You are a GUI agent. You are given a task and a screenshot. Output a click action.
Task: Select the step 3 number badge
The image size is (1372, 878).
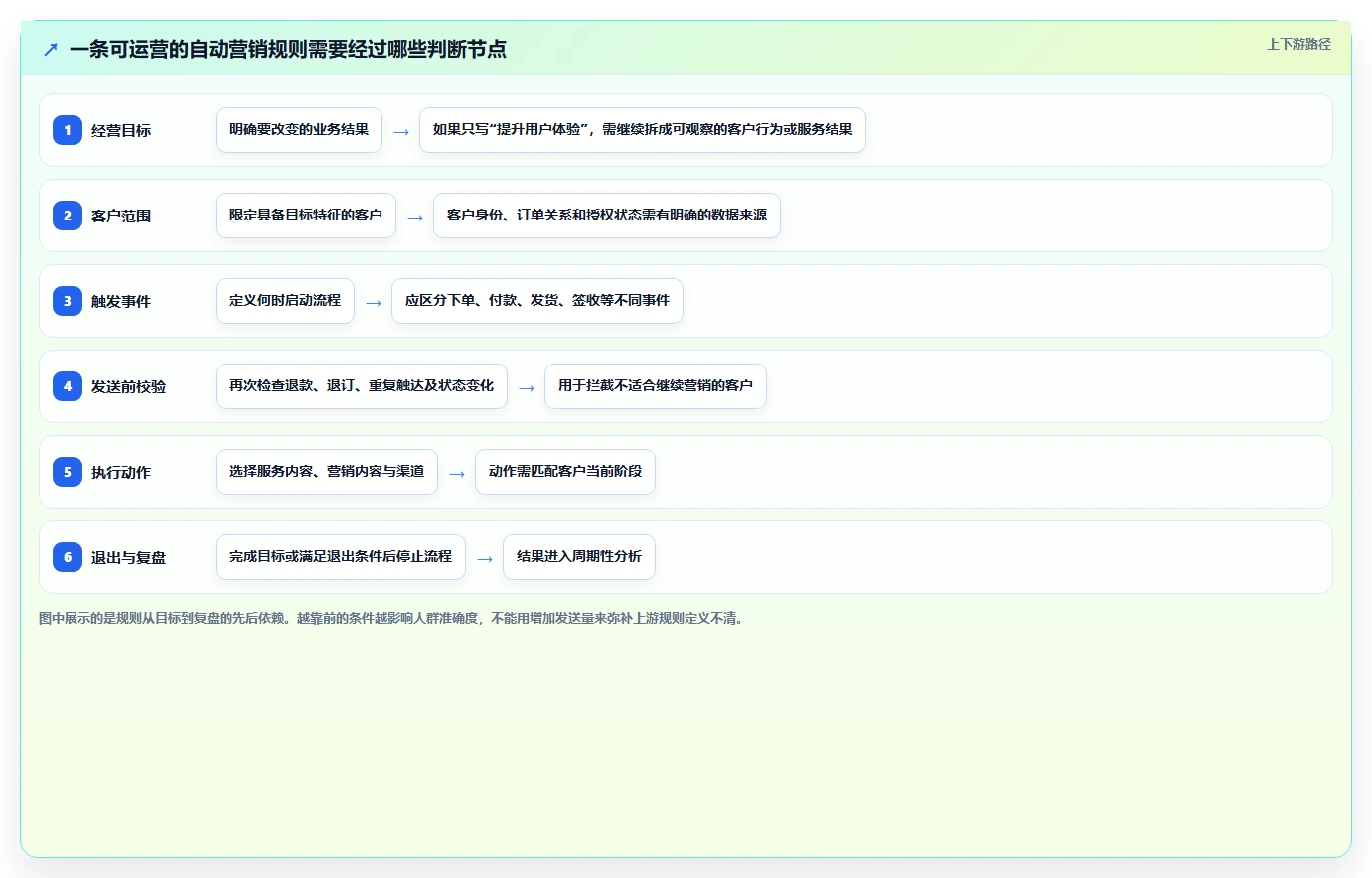(x=68, y=301)
